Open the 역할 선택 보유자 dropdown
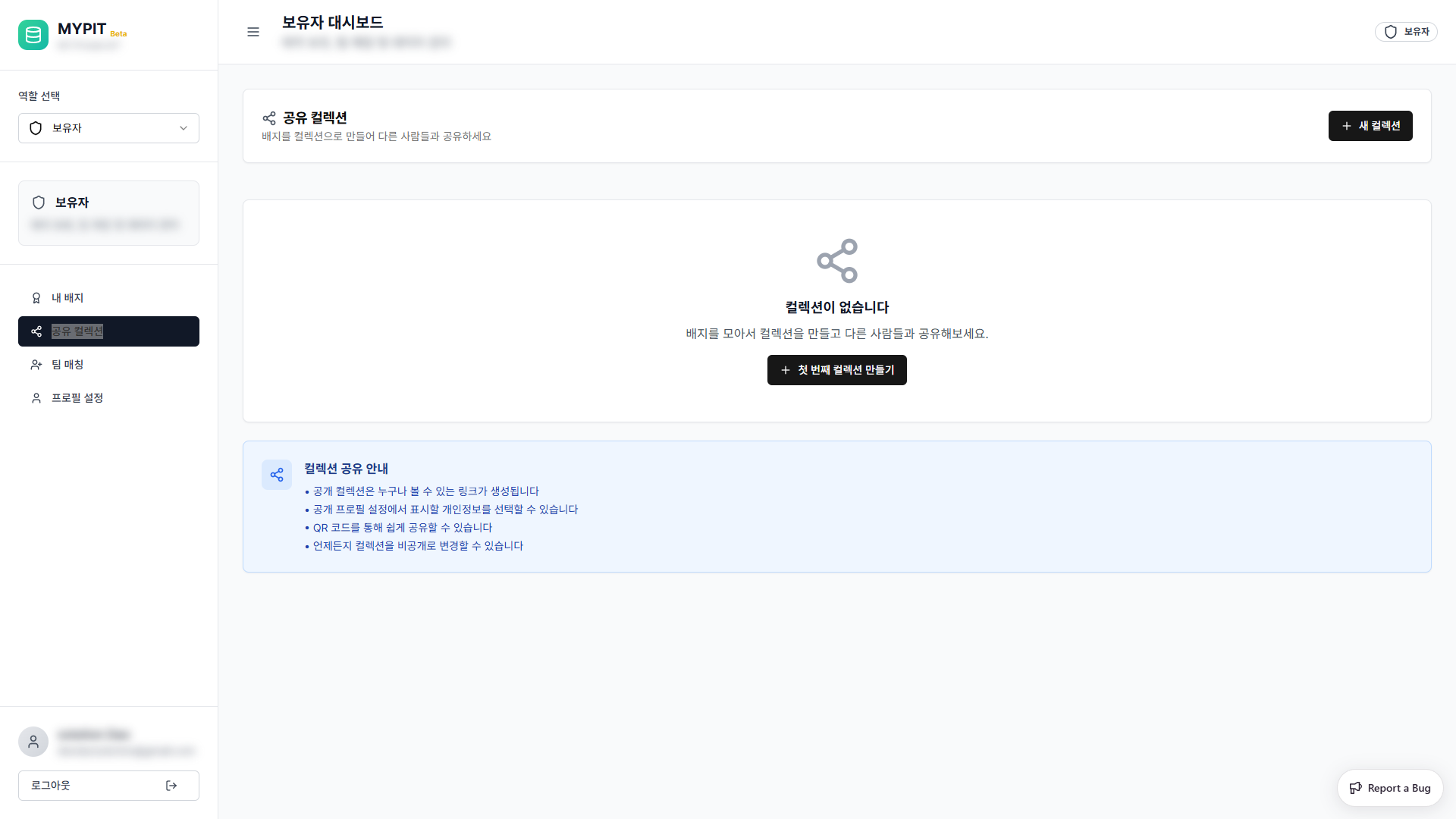This screenshot has width=1456, height=819. point(108,128)
